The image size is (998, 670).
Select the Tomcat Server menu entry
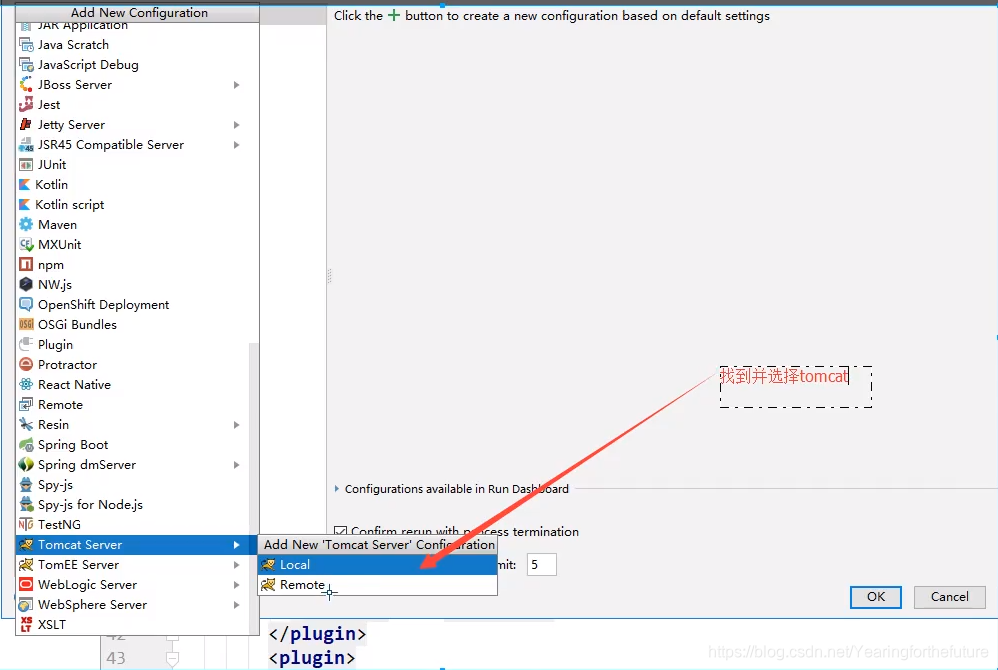point(137,545)
